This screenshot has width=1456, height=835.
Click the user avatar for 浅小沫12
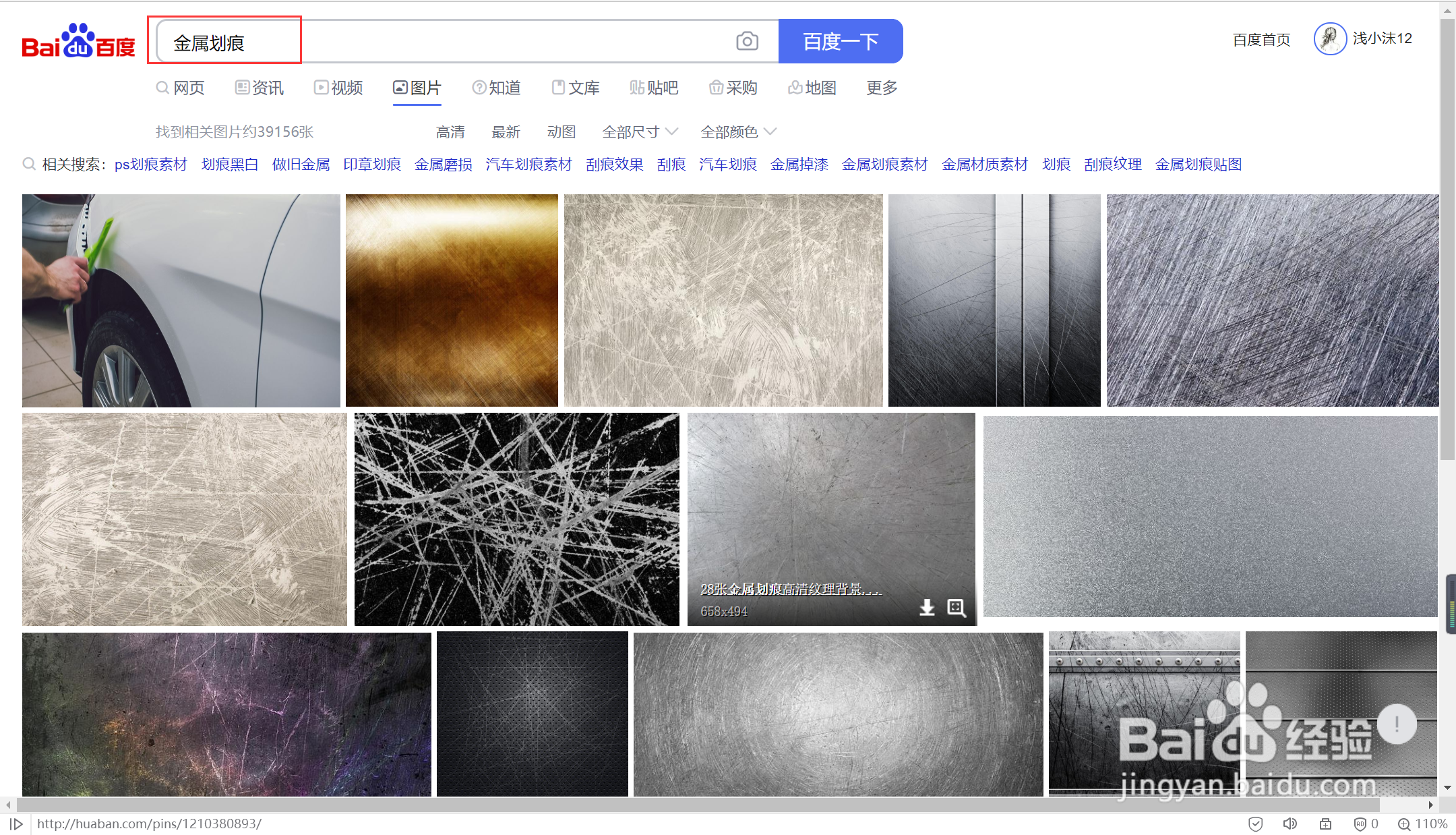pyautogui.click(x=1329, y=39)
